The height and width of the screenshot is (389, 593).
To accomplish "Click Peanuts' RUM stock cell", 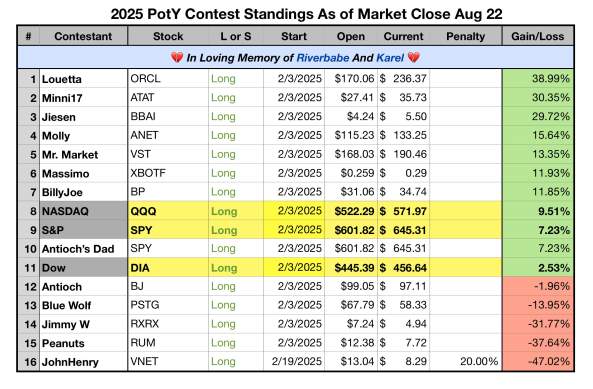I will [x=168, y=343].
